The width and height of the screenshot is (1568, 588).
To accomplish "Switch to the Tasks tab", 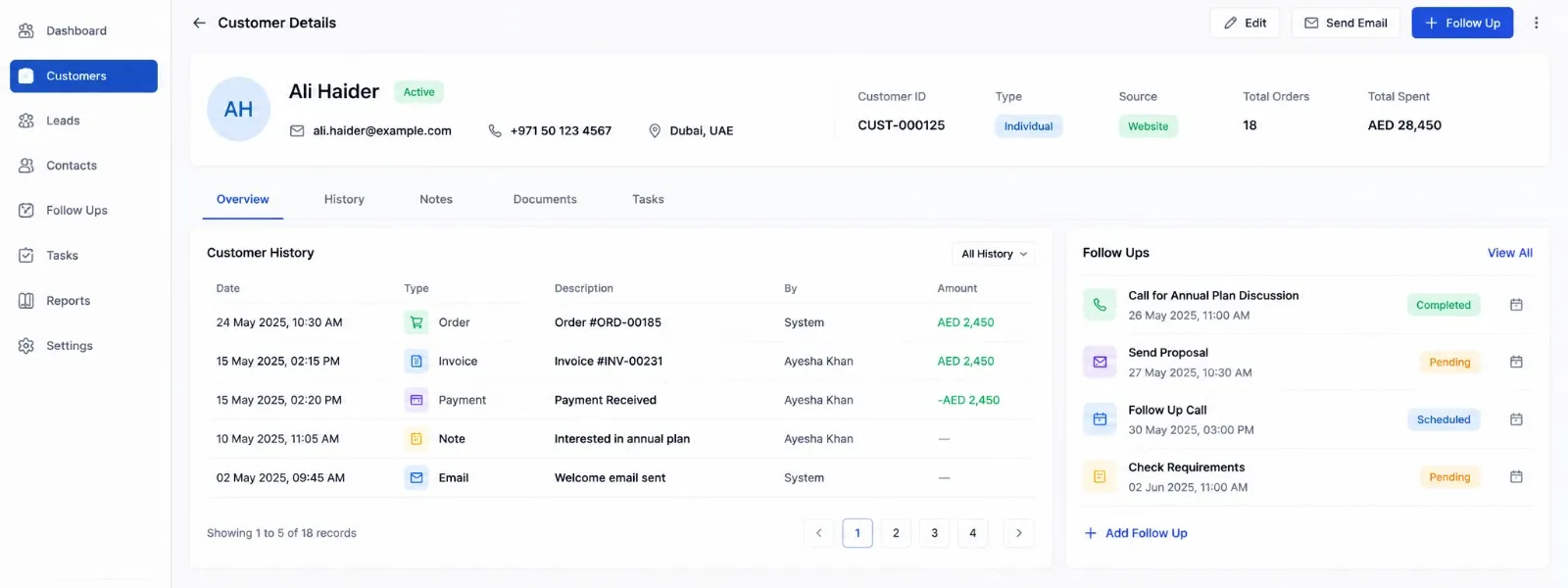I will click(x=648, y=199).
